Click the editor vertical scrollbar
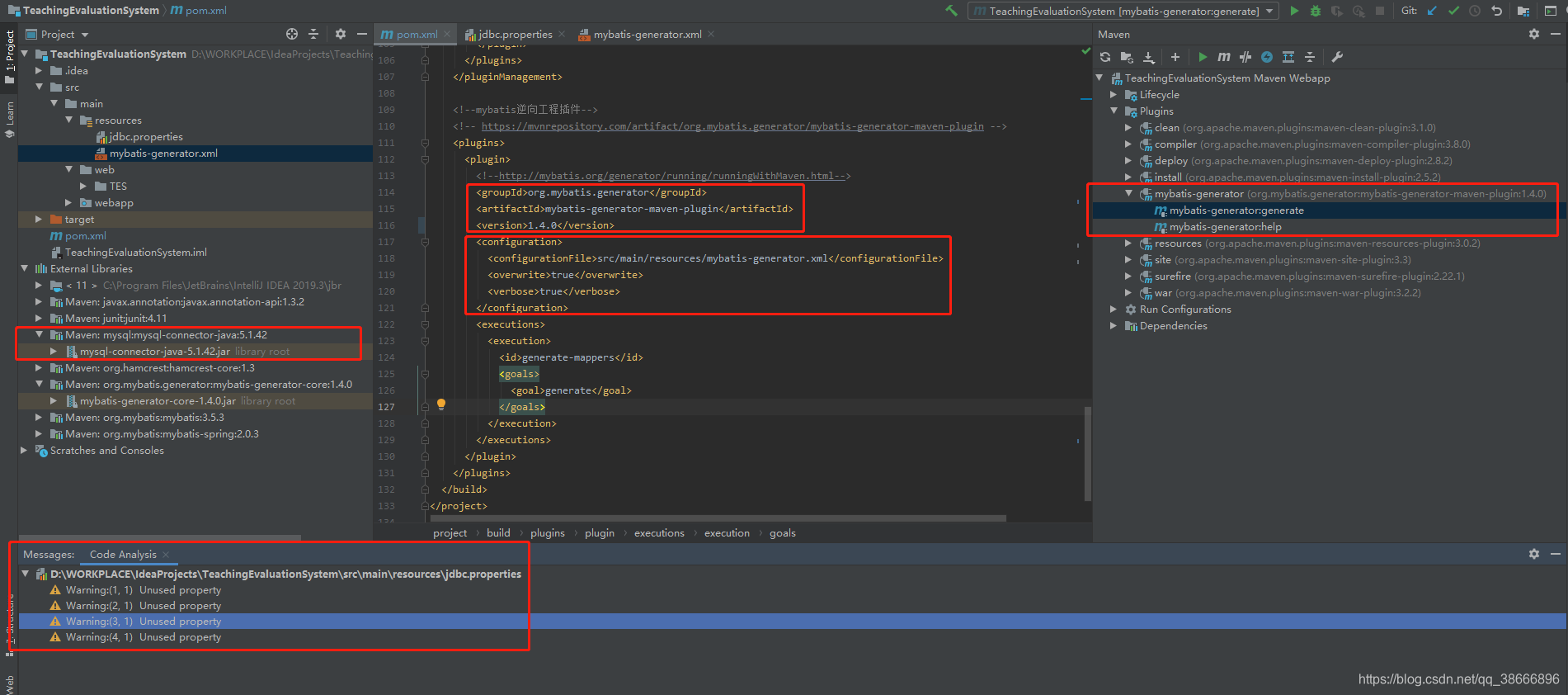Image resolution: width=1568 pixels, height=695 pixels. click(x=1088, y=454)
